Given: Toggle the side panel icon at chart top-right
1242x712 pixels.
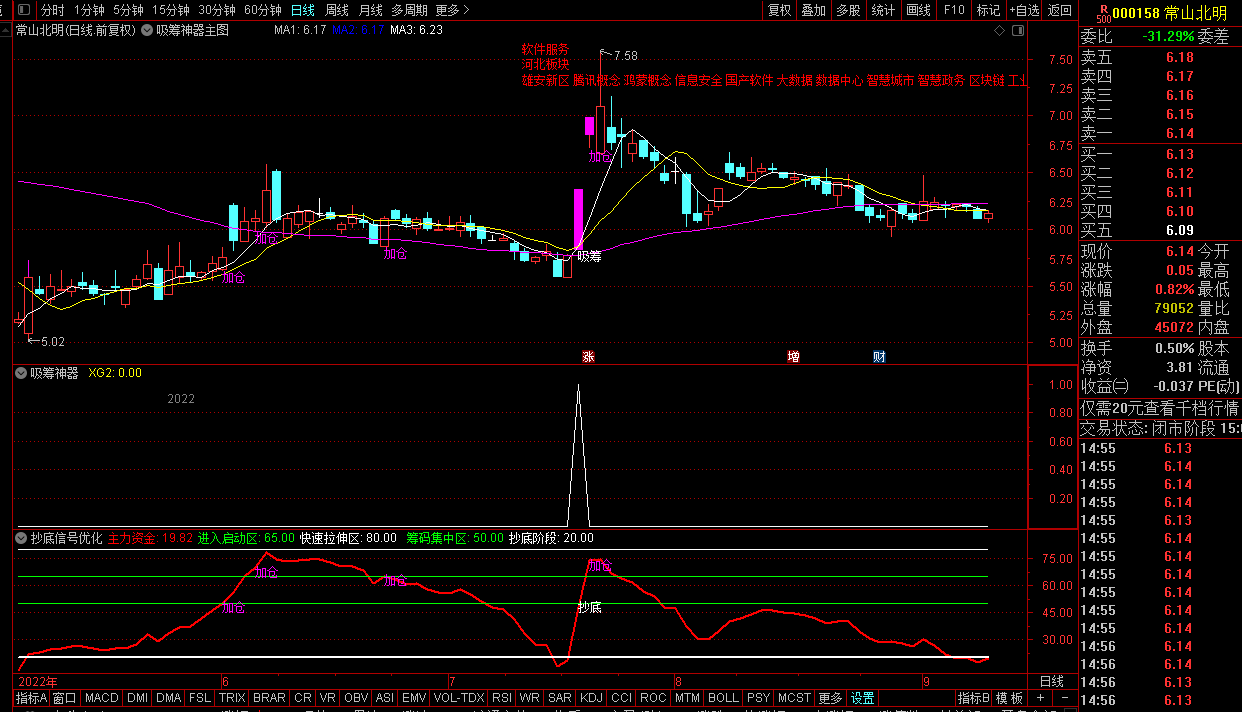Looking at the screenshot, I should coord(1017,30).
